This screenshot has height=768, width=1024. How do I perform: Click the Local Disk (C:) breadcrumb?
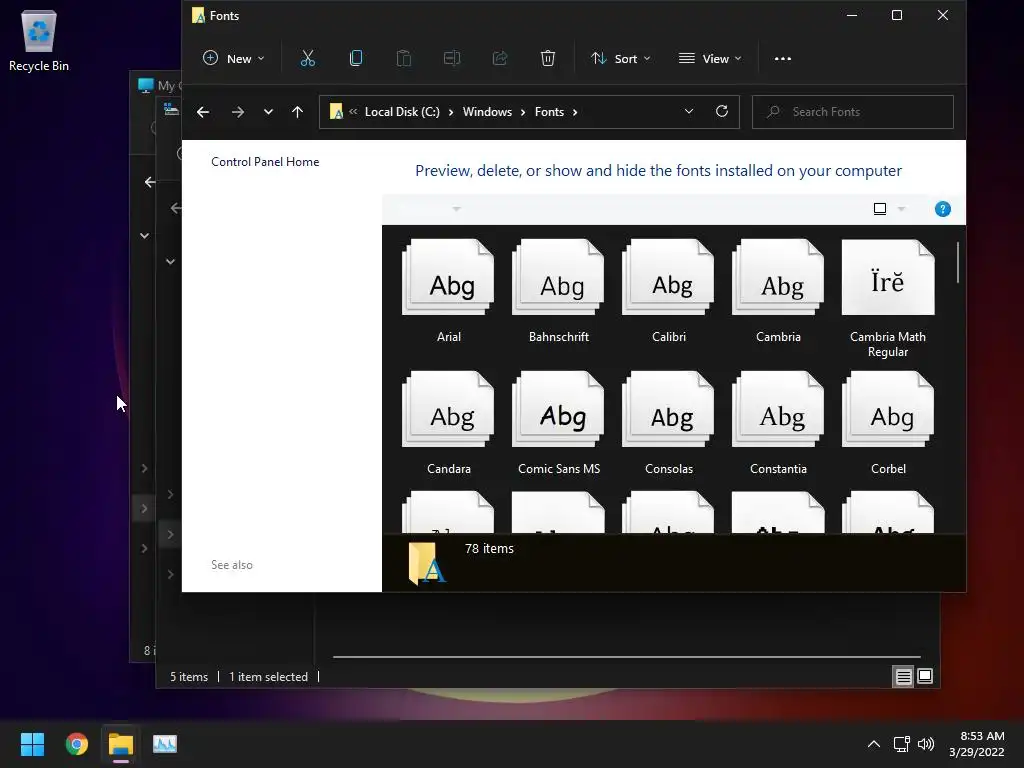(402, 112)
